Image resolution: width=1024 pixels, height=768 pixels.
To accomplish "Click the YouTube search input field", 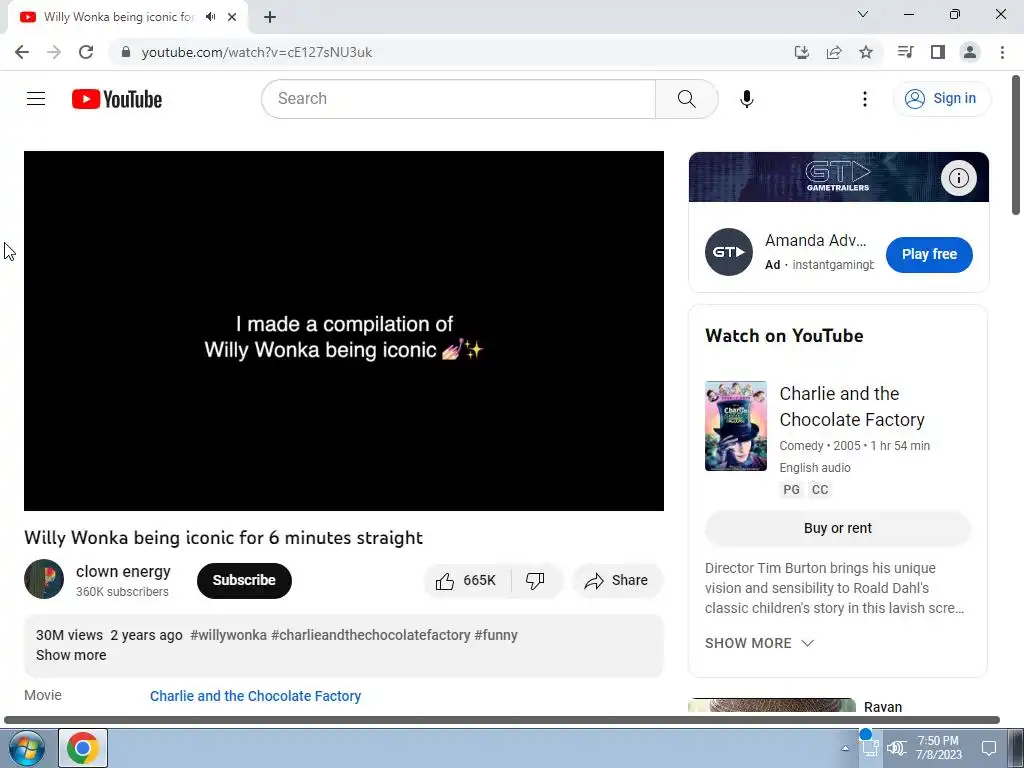I will pos(458,99).
